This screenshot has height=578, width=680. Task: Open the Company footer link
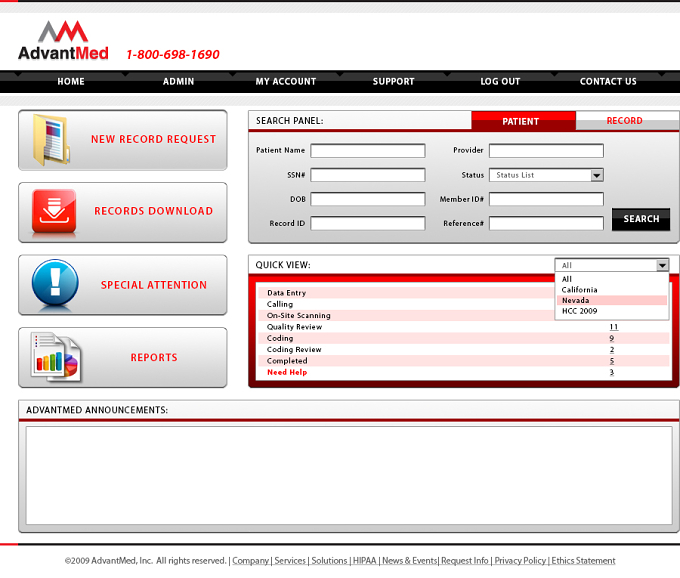[250, 561]
